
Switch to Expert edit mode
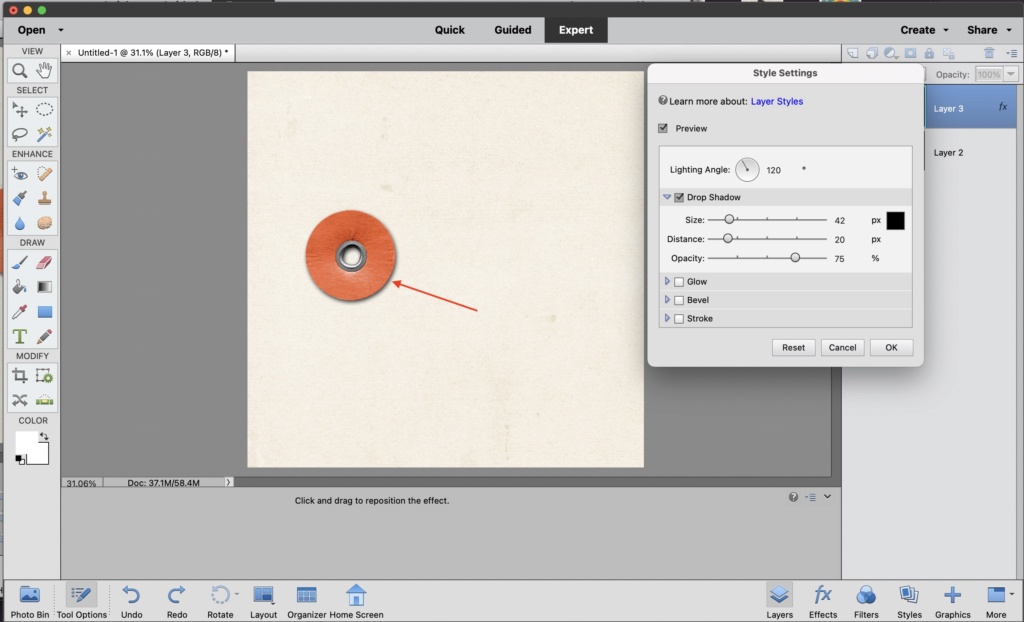tap(576, 30)
